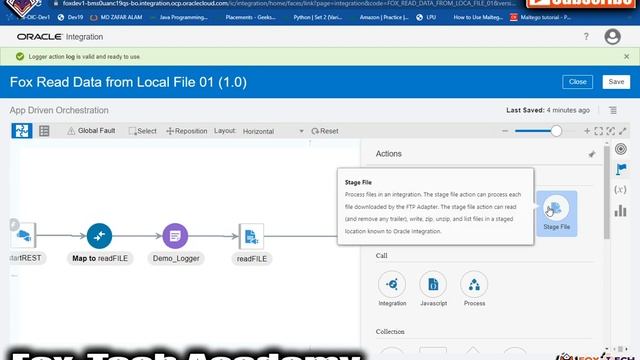Activate the Reposition tool
Screen dimensions: 640x360
click(187, 131)
